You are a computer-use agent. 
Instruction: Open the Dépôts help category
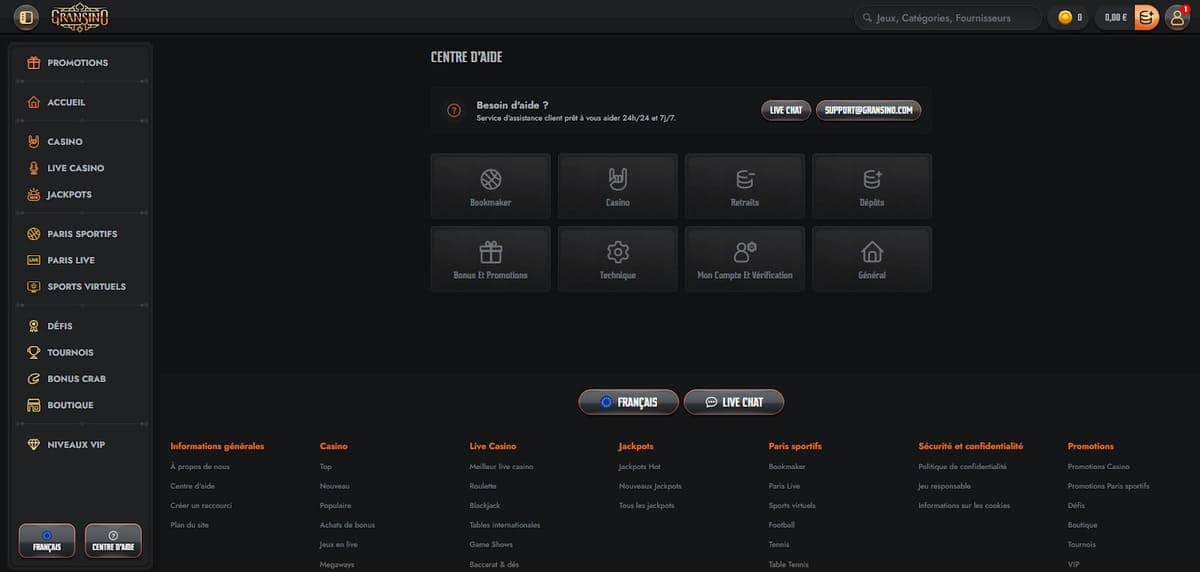(871, 186)
